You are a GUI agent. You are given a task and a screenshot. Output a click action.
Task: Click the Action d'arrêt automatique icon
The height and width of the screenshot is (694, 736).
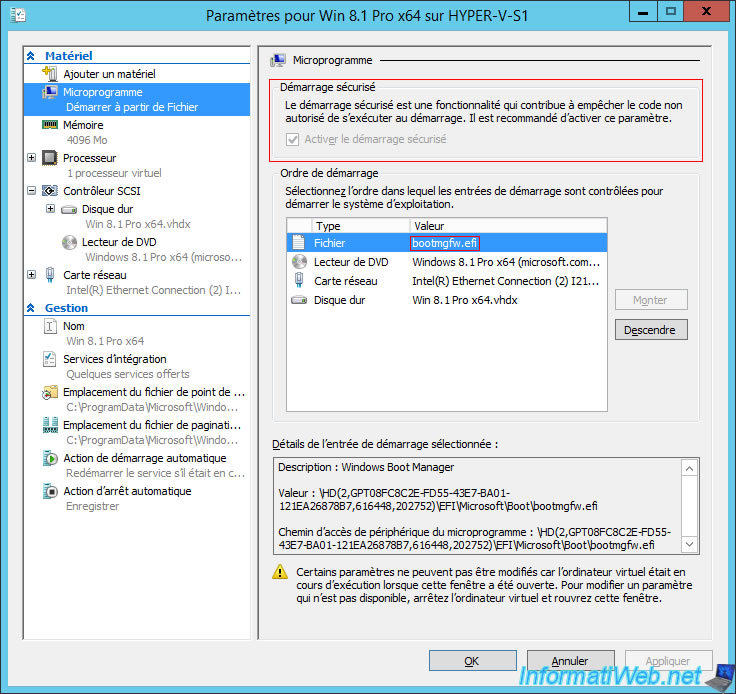coord(50,491)
